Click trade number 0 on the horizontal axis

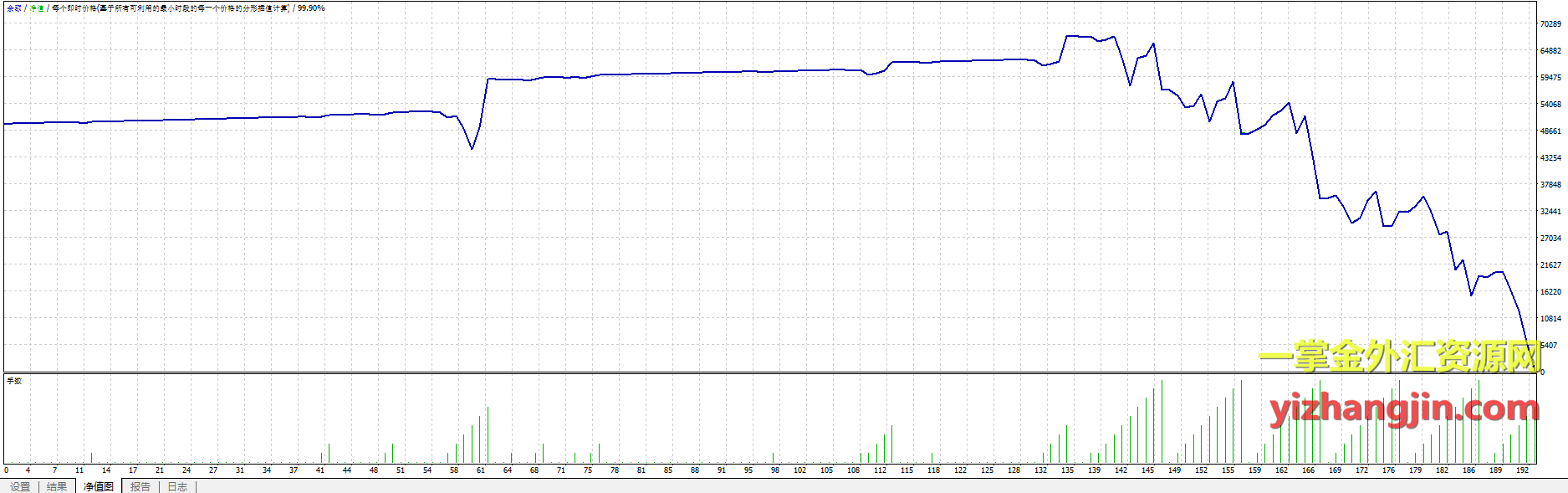(x=6, y=470)
